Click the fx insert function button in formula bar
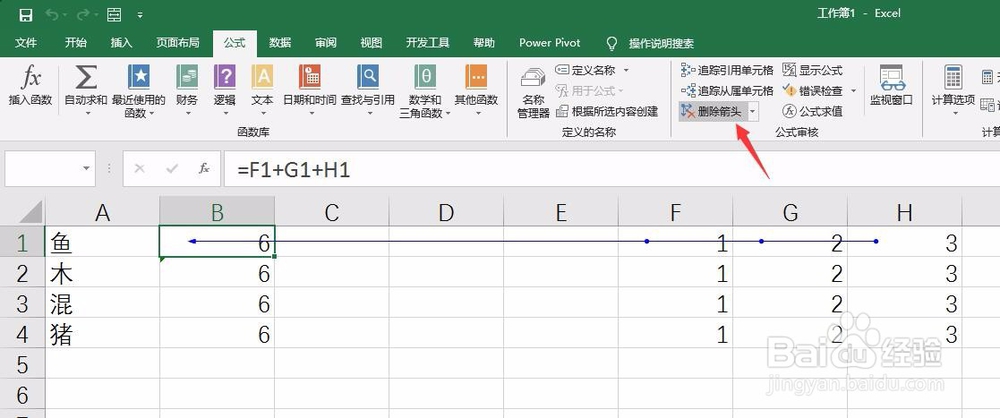The height and width of the screenshot is (418, 1000). pyautogui.click(x=204, y=168)
